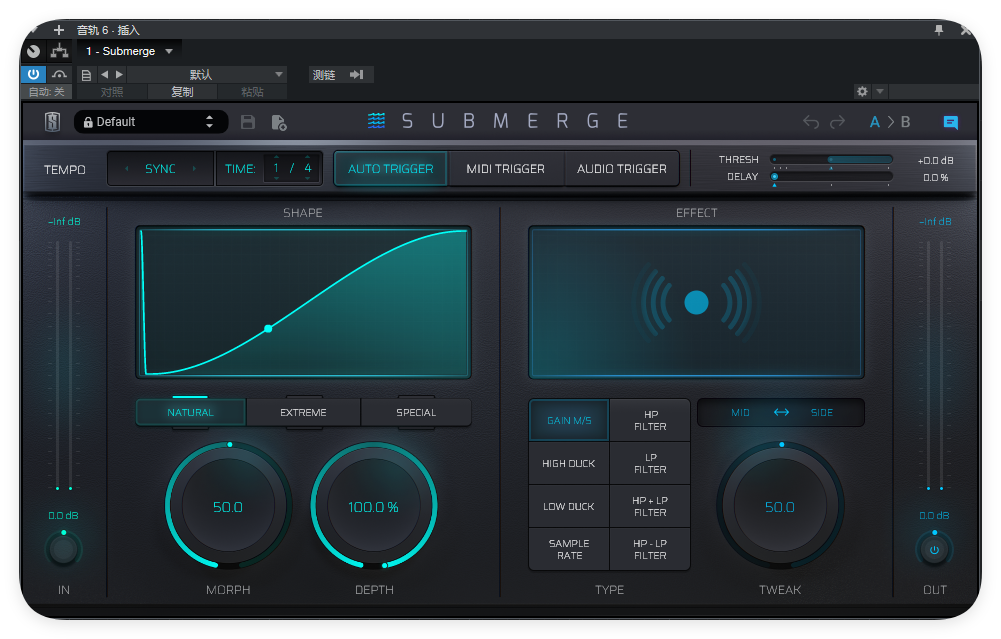Toggle the plugin power bypass button
This screenshot has width=1001, height=639.
point(34,74)
